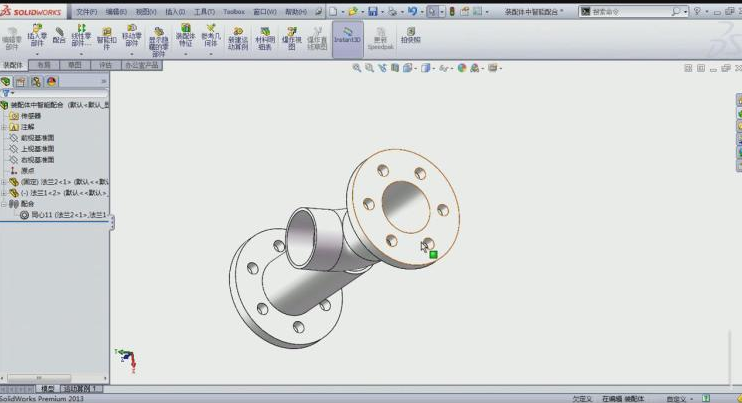This screenshot has width=742, height=403.
Task: Open the 窗口(W) Window menu
Action: 265,11
